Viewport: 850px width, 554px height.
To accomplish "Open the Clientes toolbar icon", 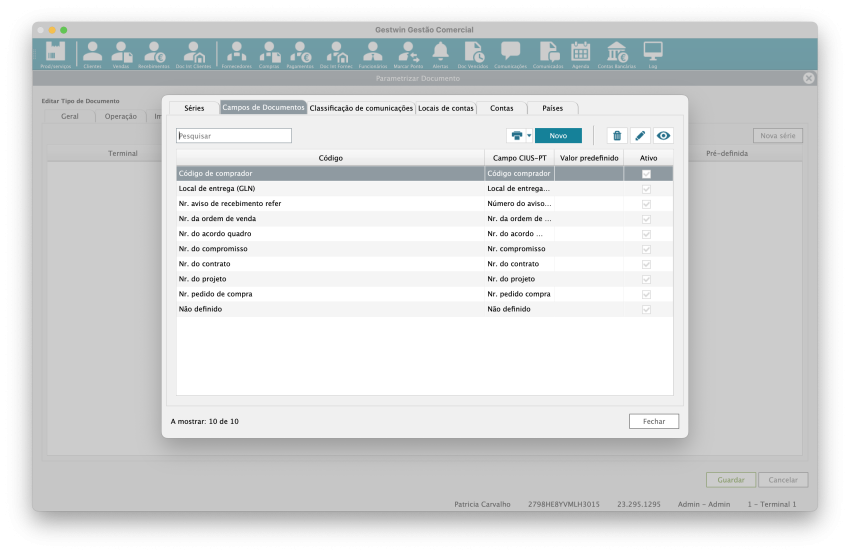I will point(92,53).
